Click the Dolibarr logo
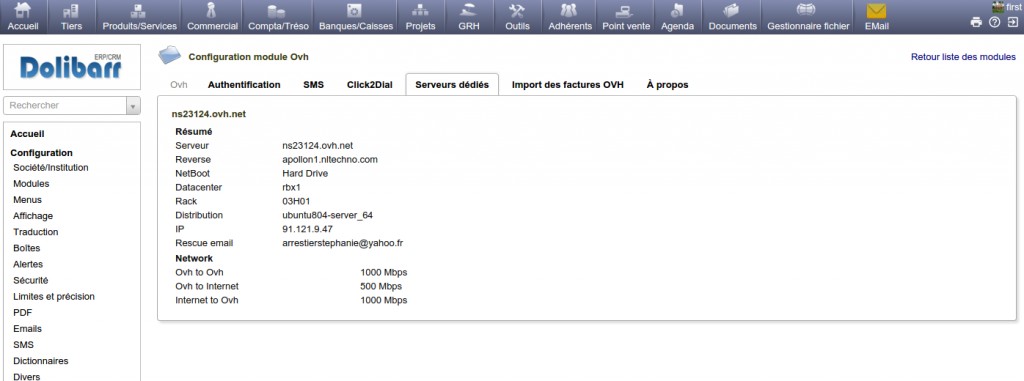 click(x=71, y=67)
